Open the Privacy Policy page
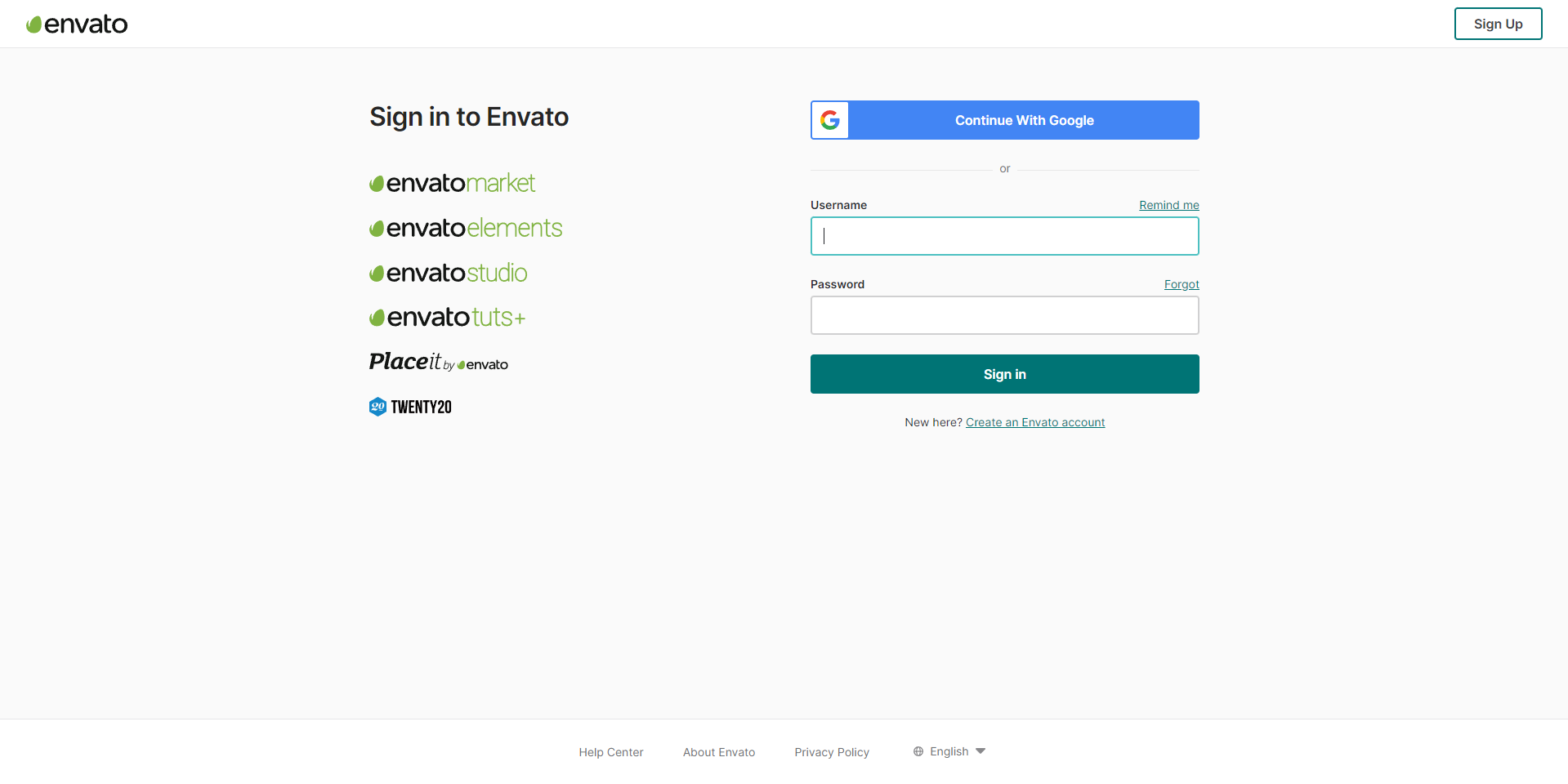The width and height of the screenshot is (1568, 784). click(831, 752)
